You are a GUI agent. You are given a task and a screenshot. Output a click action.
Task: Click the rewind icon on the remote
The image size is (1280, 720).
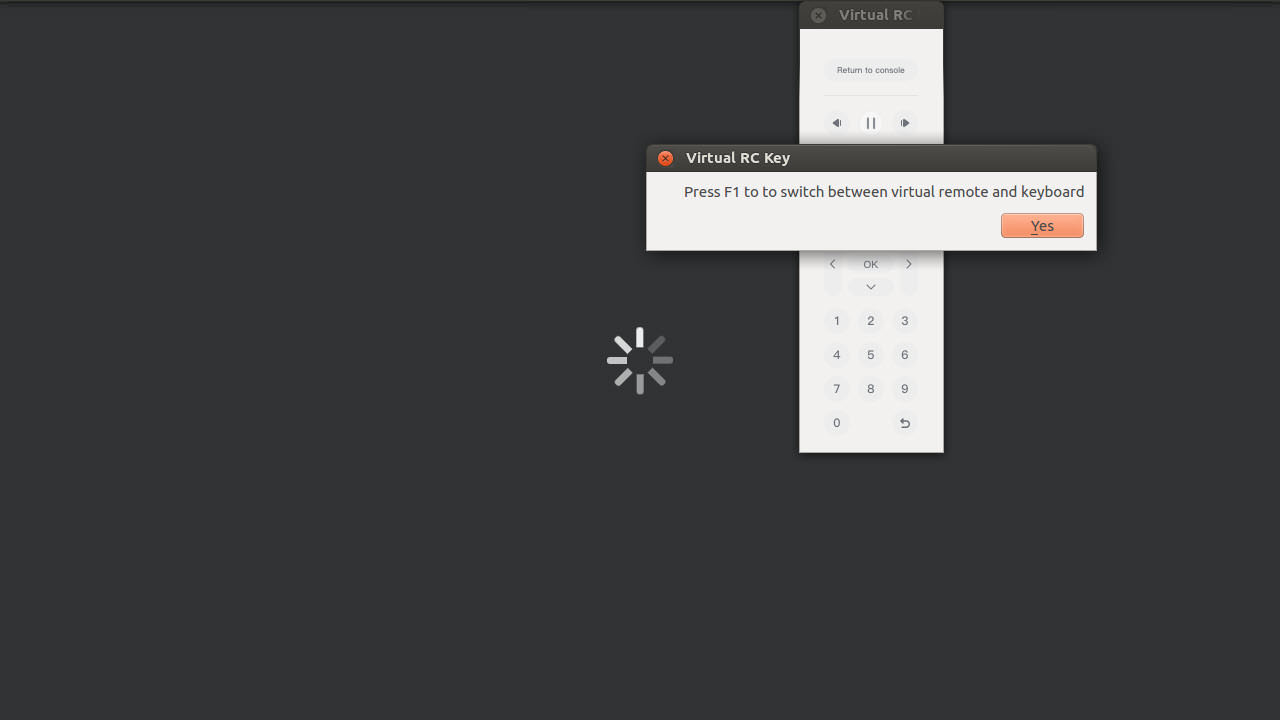click(x=837, y=123)
